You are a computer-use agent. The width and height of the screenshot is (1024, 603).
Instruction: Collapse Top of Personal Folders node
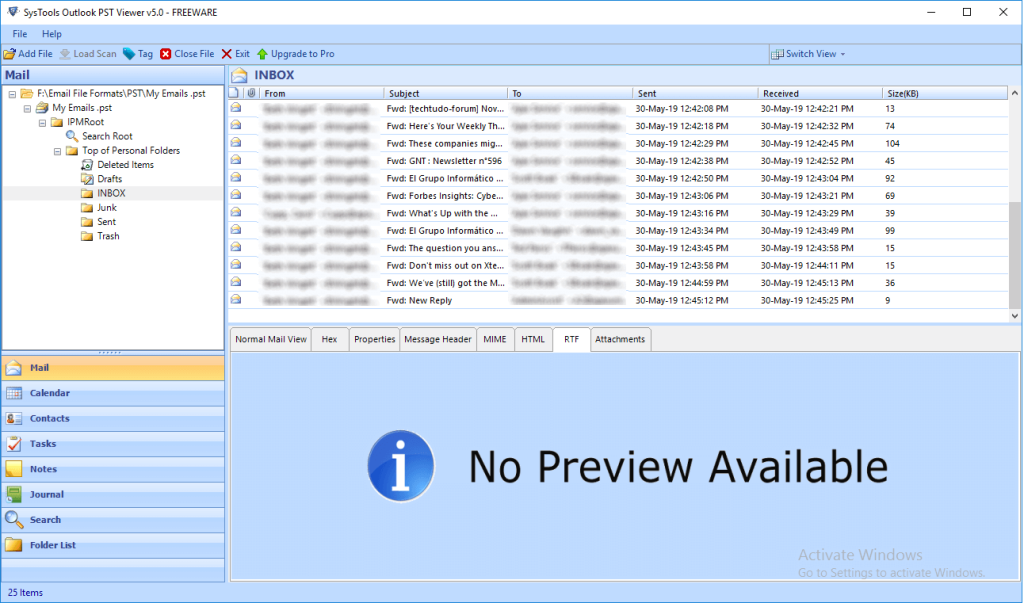[x=57, y=152]
